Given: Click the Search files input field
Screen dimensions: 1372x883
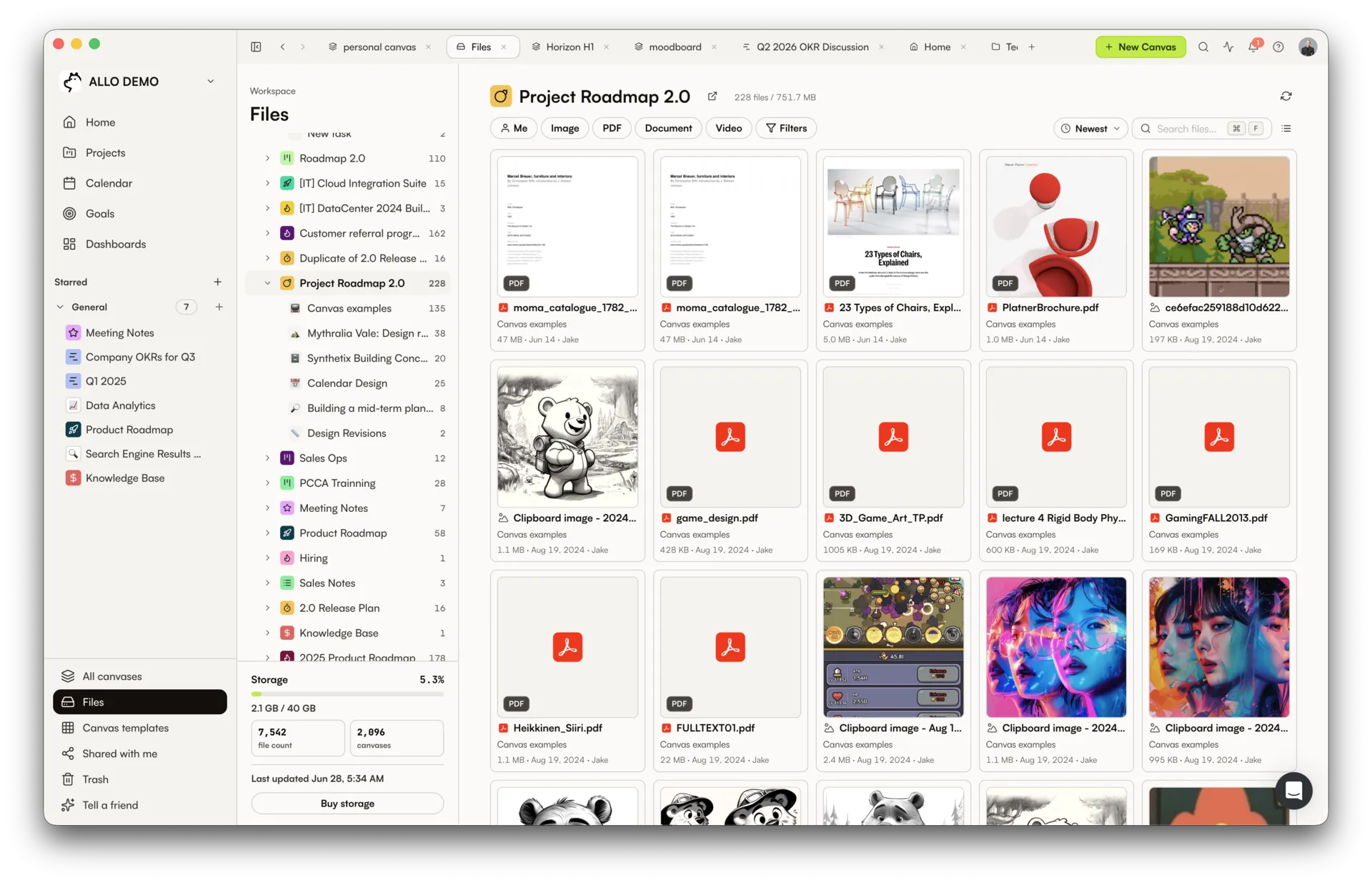Looking at the screenshot, I should click(x=1201, y=129).
